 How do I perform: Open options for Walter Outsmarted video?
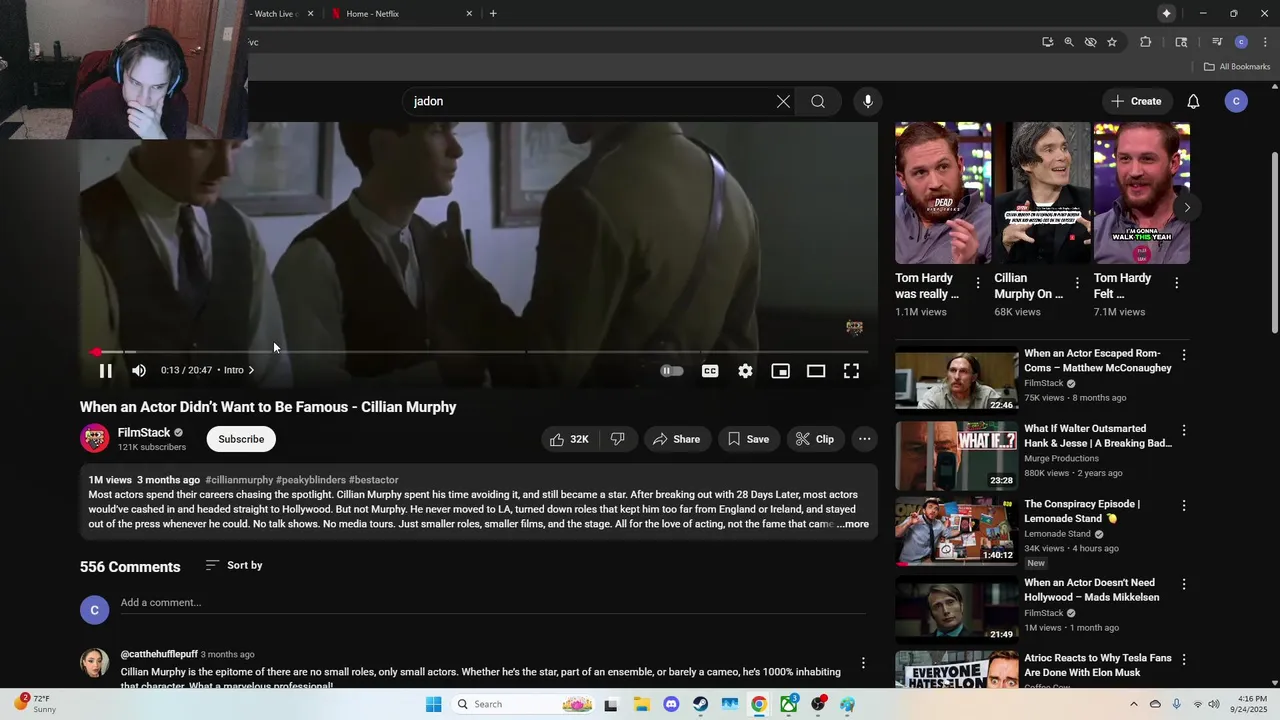1184,430
